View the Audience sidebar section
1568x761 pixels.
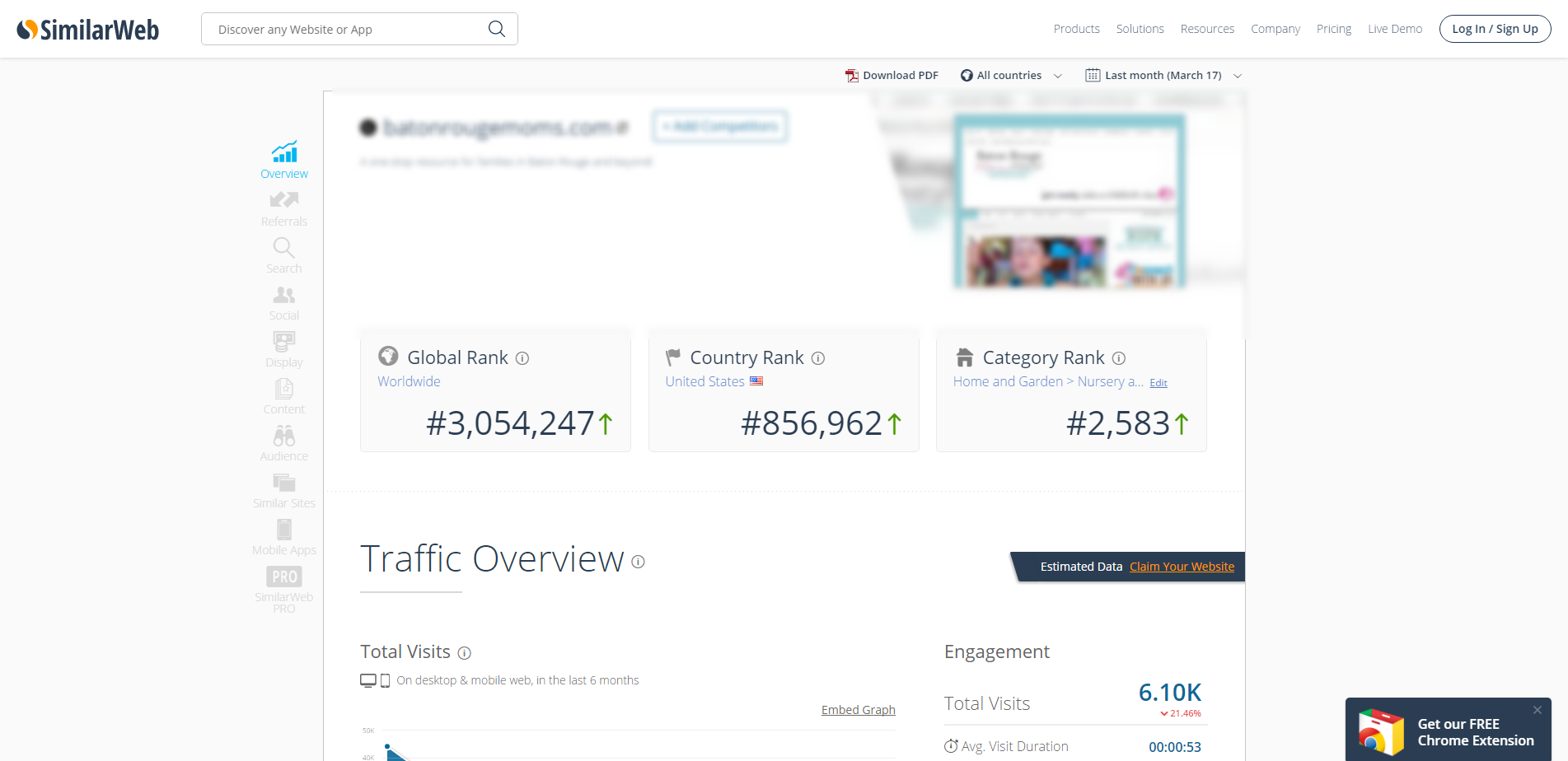[284, 444]
